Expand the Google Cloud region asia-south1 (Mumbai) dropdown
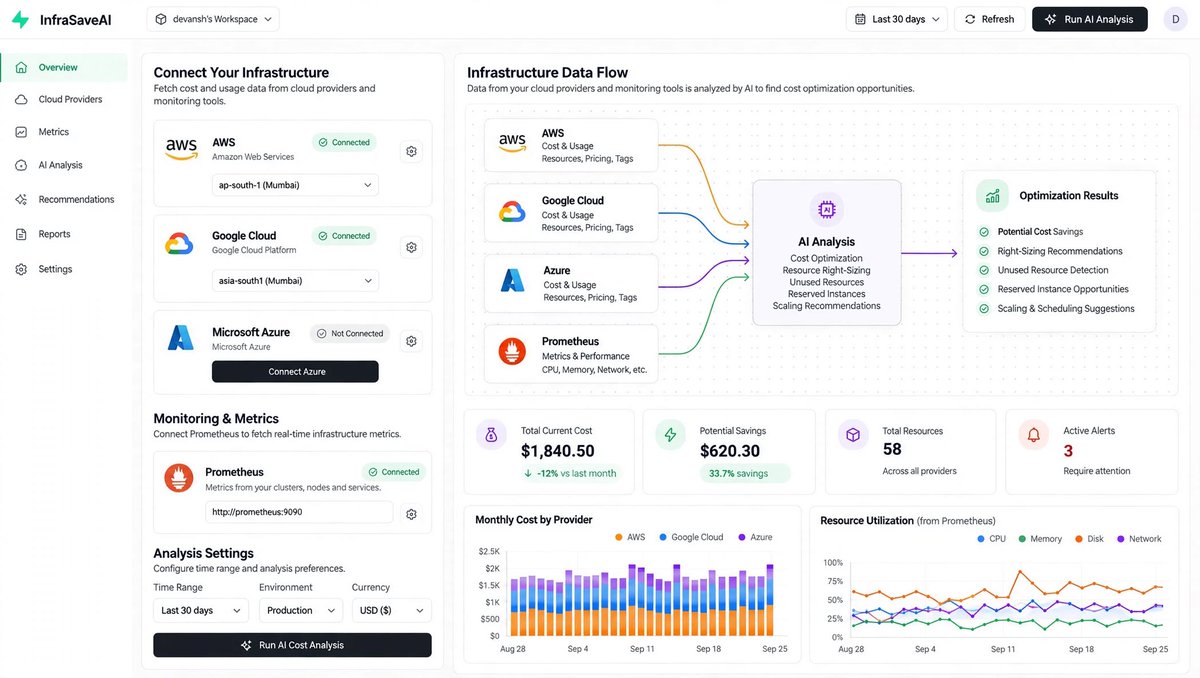Viewport: 1200px width, 678px height. [295, 281]
